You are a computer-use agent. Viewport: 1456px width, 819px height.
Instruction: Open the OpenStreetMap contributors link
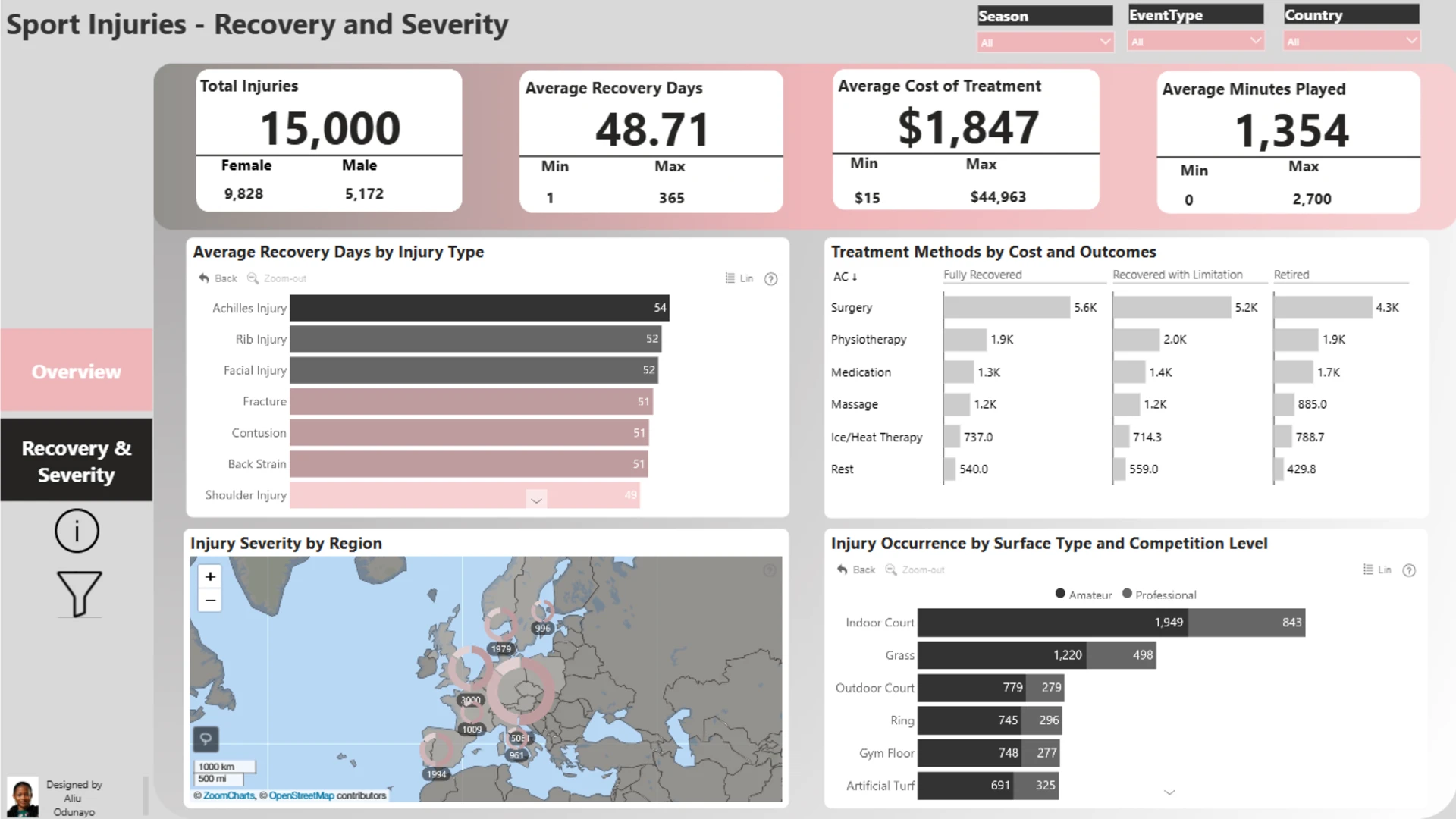[301, 795]
